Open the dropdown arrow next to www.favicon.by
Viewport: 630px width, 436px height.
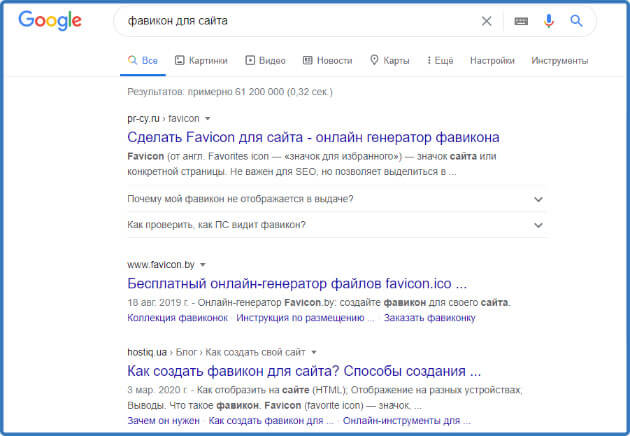203,265
